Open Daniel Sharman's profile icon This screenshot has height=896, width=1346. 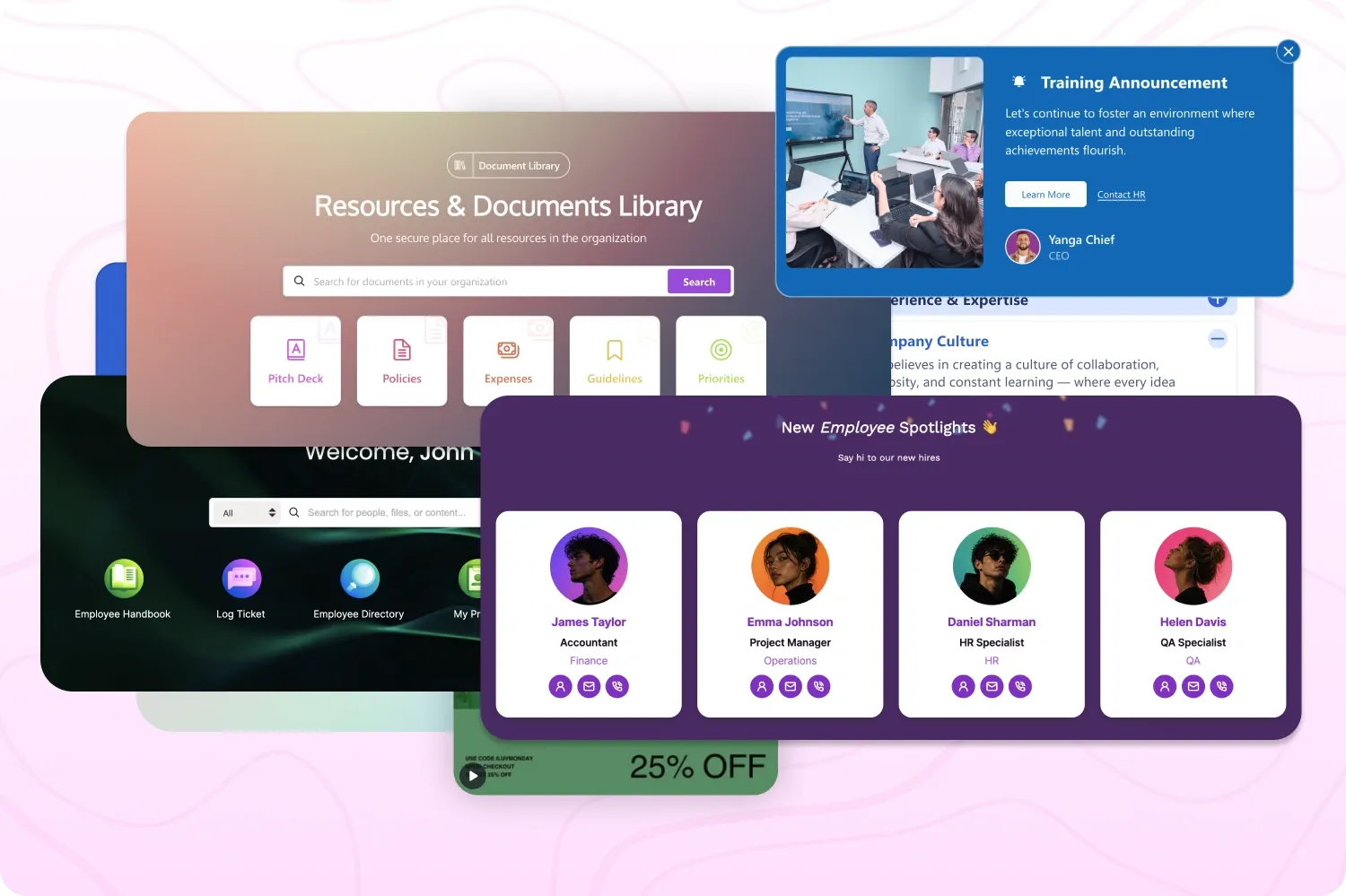coord(963,686)
